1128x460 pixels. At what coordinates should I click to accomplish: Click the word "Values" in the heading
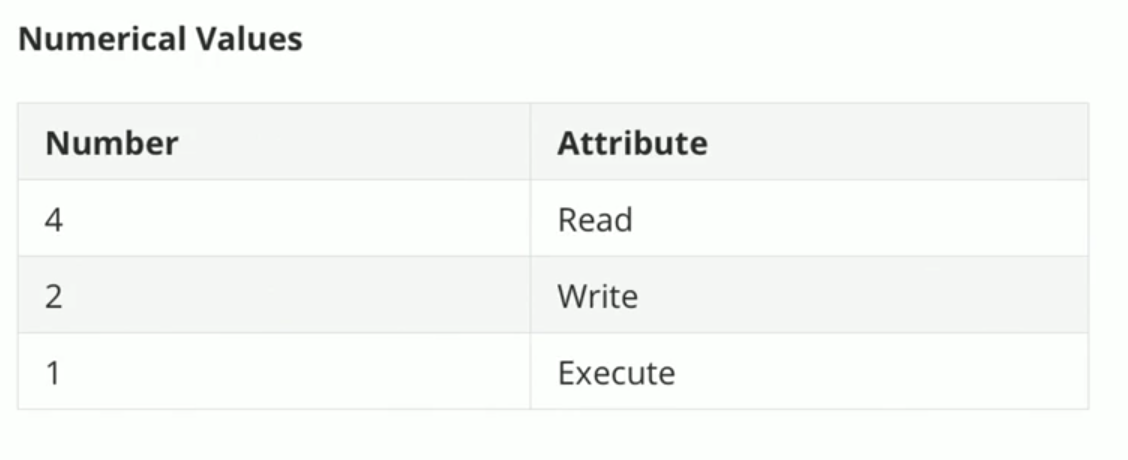point(248,40)
